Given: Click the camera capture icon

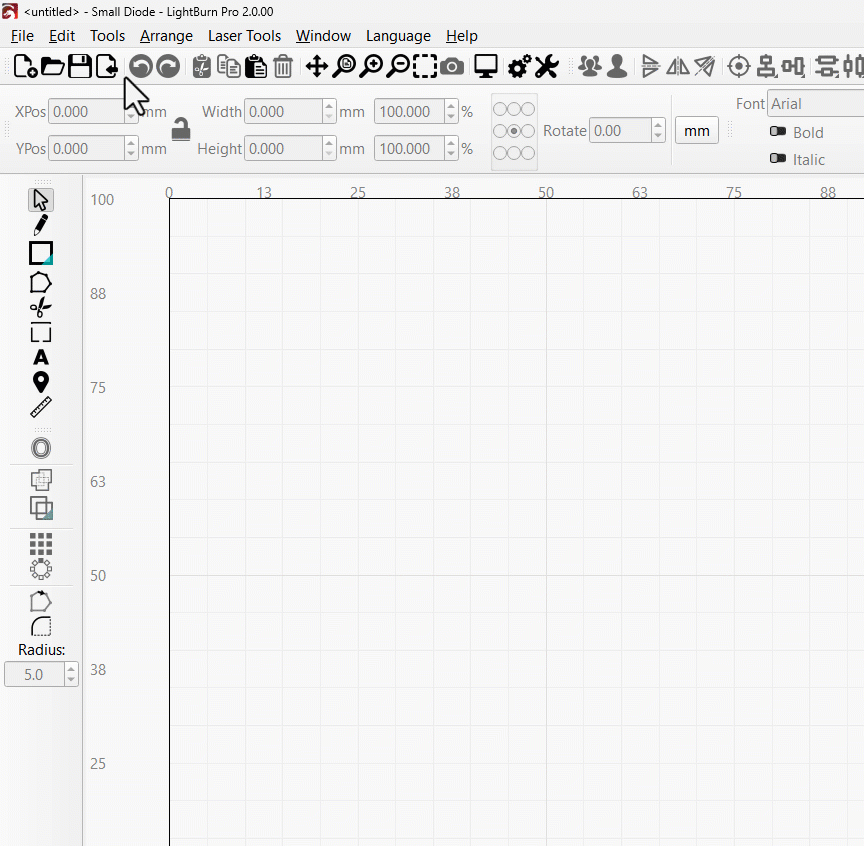Looking at the screenshot, I should click(x=452, y=67).
